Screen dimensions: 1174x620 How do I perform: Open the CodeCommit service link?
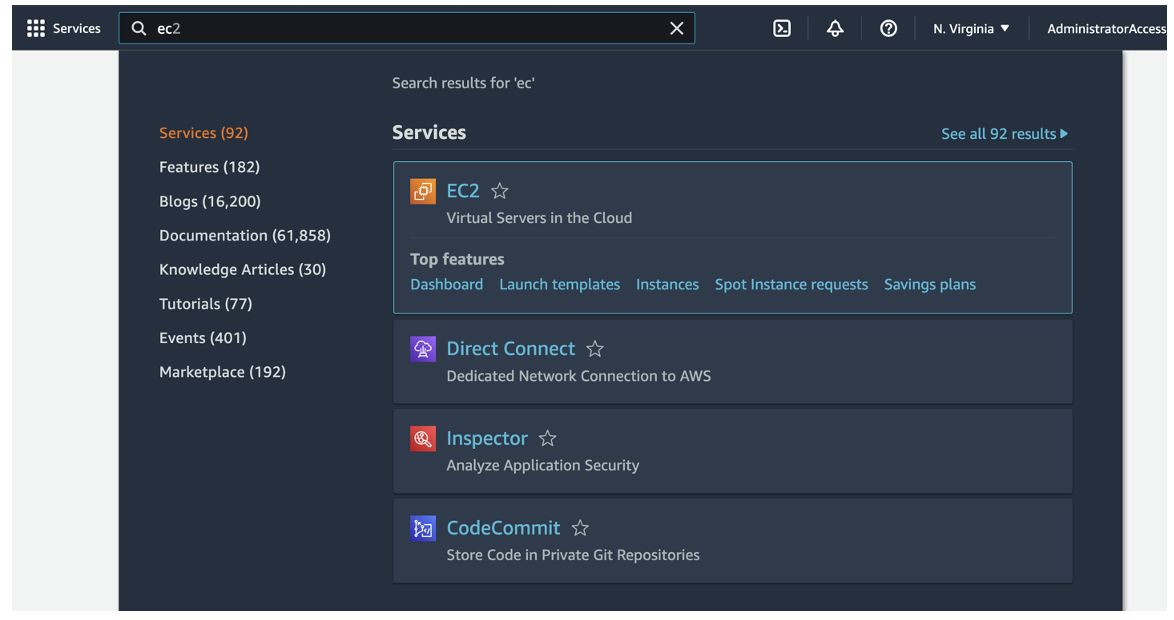pos(503,528)
